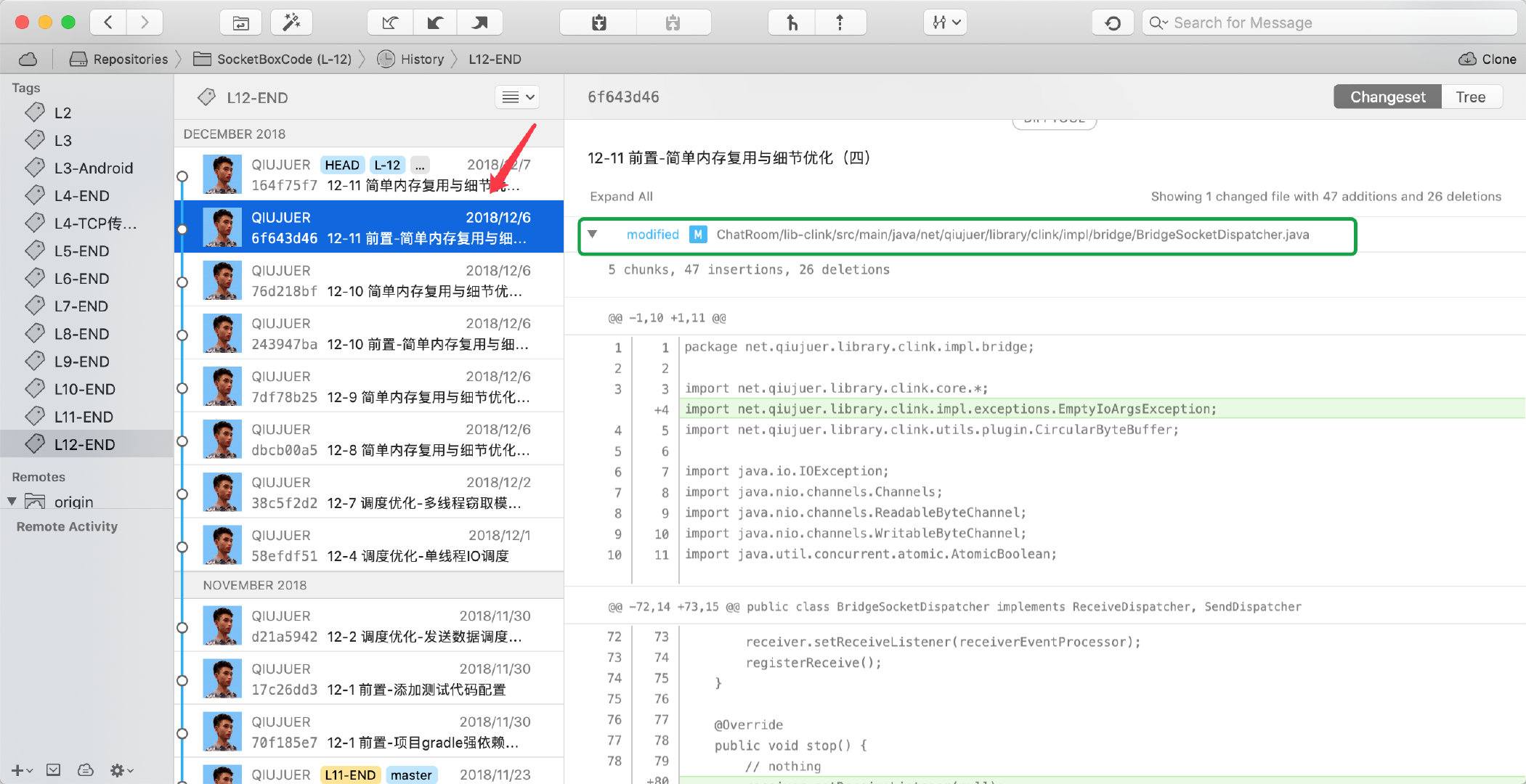Click the cloud icon in path bar
The height and width of the screenshot is (784, 1526).
point(28,59)
